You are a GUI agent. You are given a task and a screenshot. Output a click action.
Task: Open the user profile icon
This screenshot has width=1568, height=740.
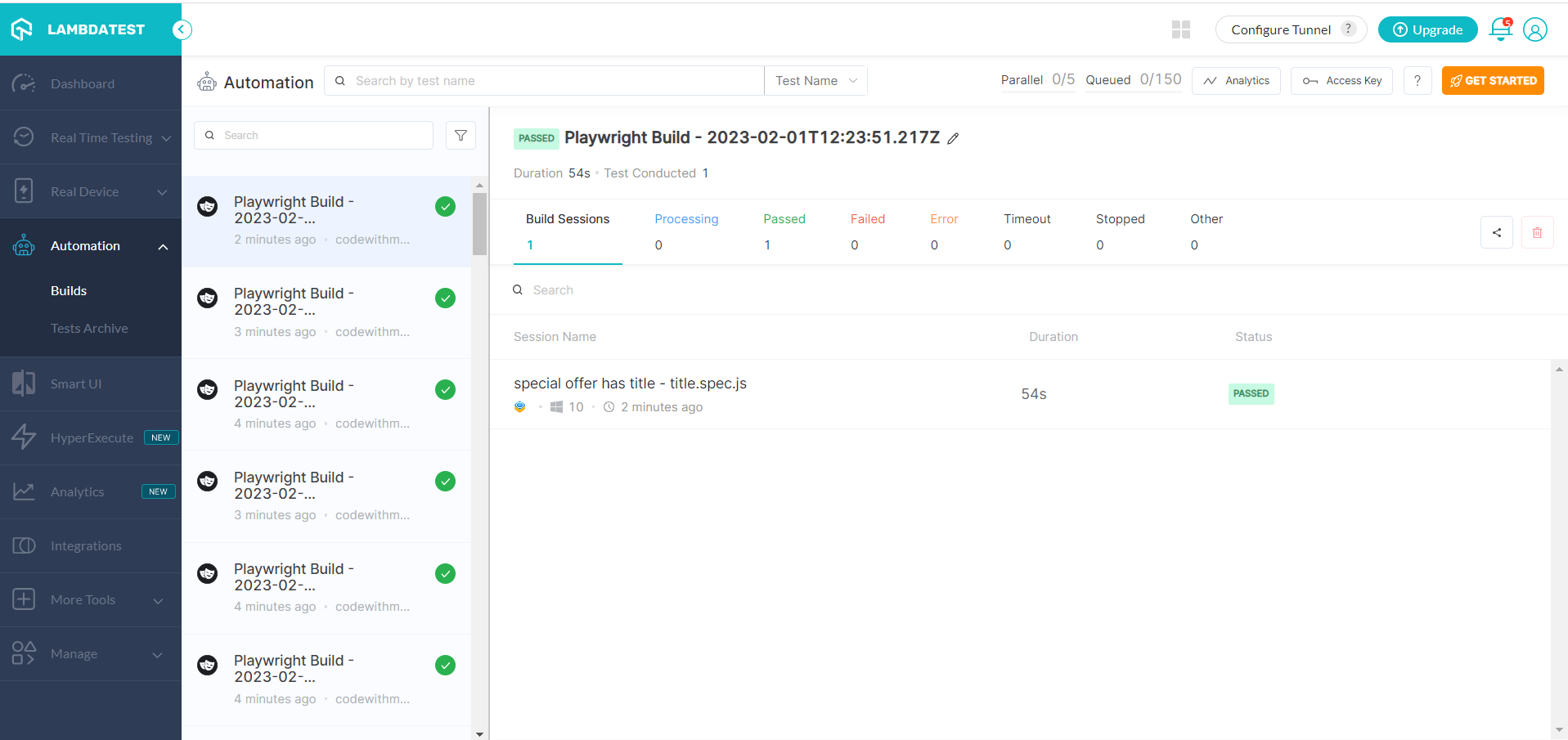click(1535, 29)
